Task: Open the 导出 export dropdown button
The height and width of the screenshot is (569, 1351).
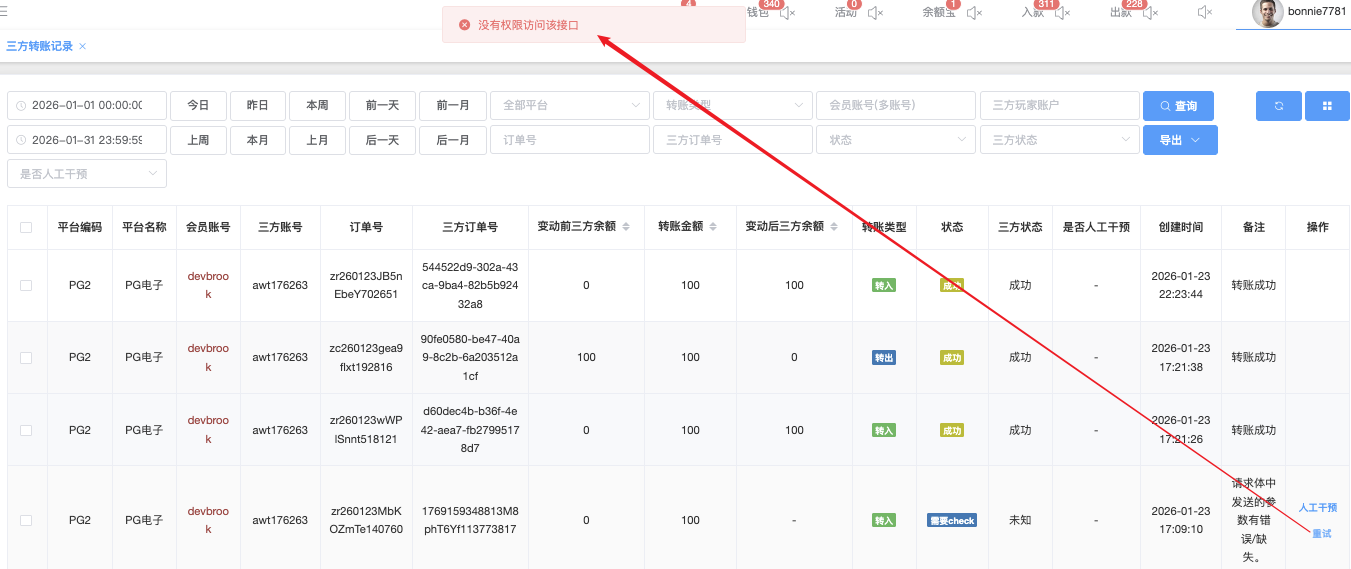Action: pos(1180,140)
